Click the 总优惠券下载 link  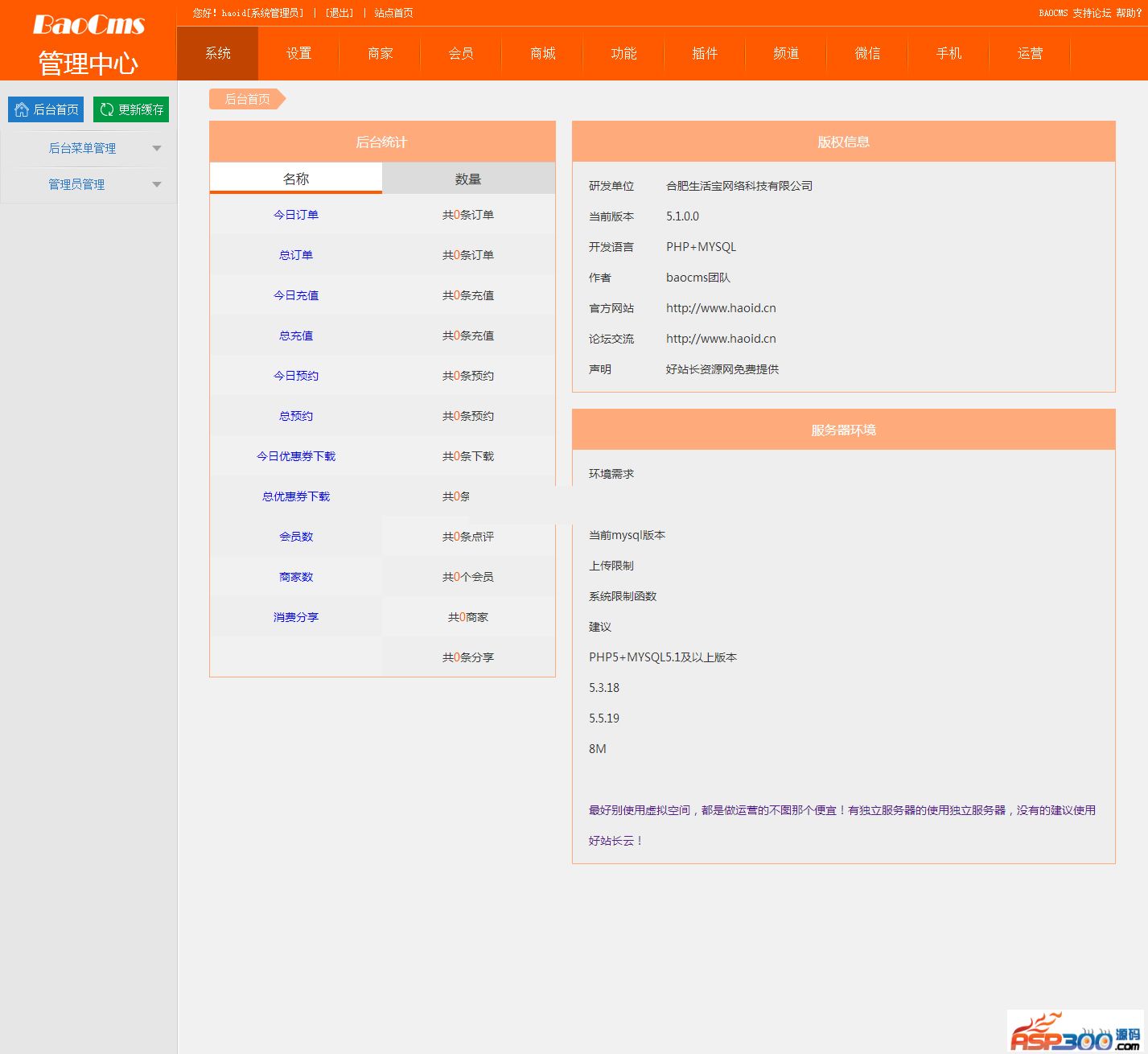pos(296,496)
